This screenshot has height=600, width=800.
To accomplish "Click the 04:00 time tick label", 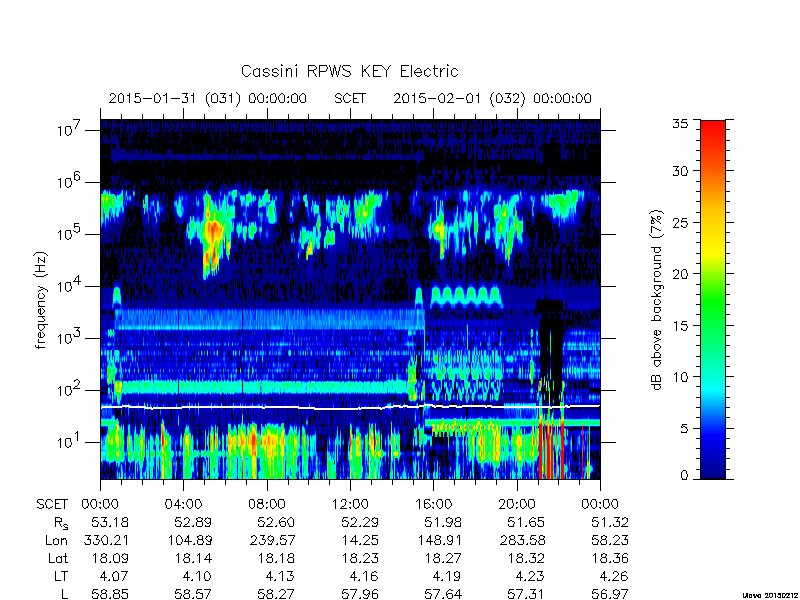I will click(x=184, y=505).
